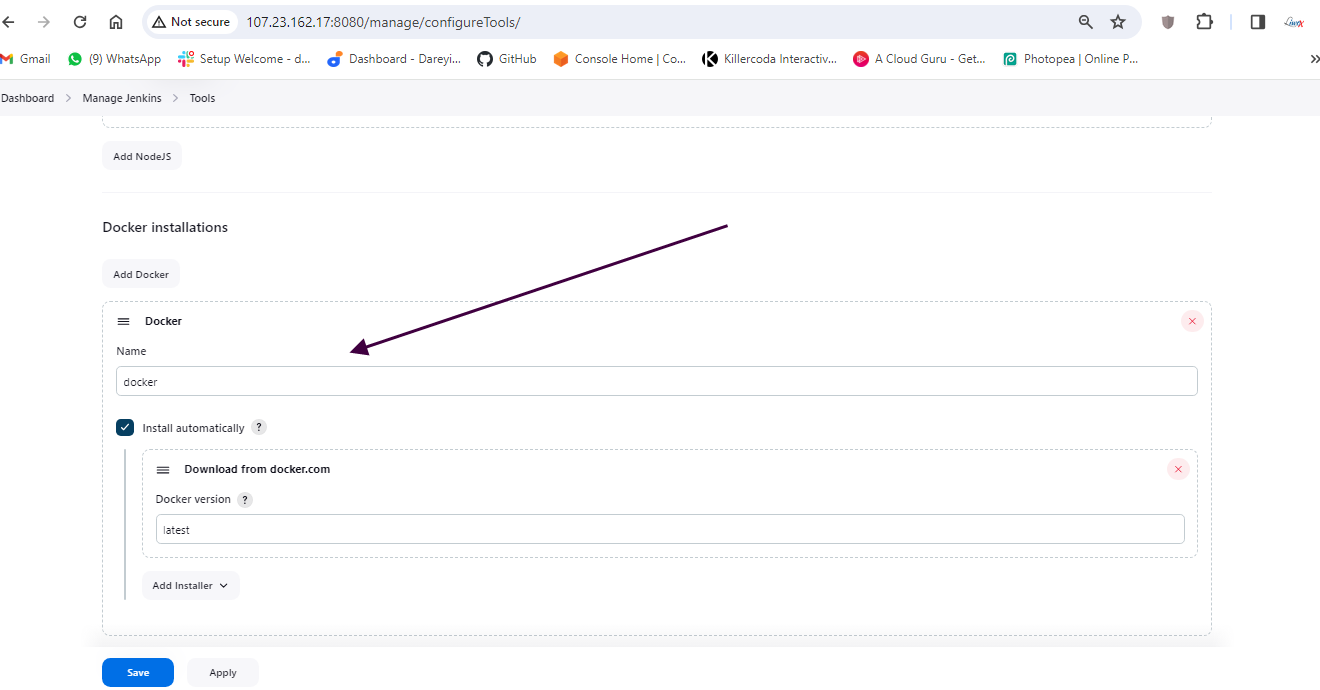Go to Dashboard breadcrumb
Screen dimensions: 1320x690
coord(28,98)
